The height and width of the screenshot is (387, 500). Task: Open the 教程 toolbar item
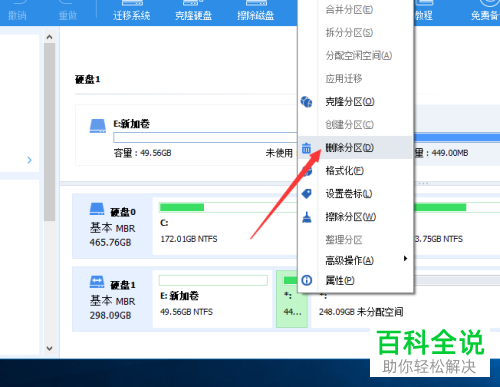coord(424,11)
